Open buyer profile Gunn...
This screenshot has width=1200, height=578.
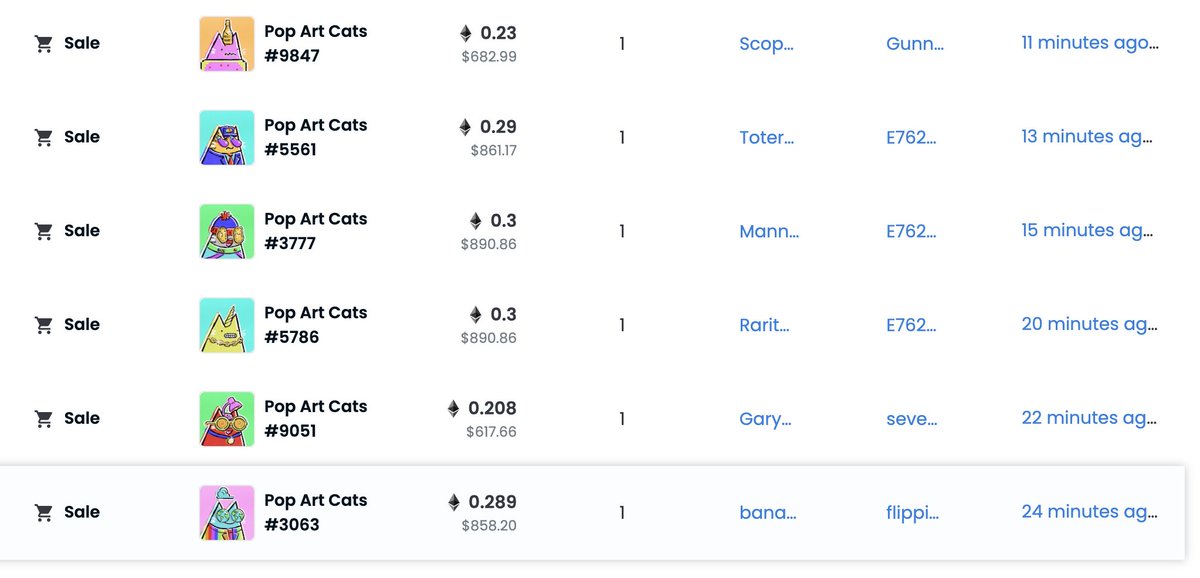coord(915,44)
